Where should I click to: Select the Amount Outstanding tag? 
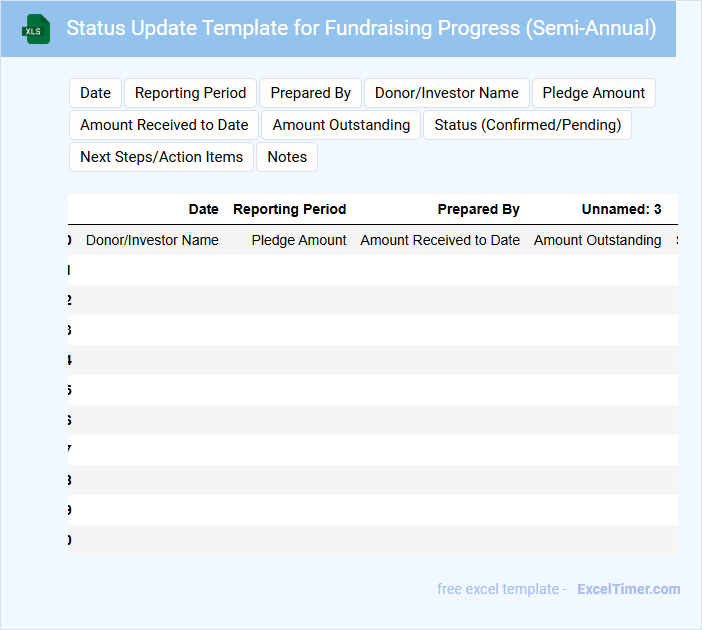click(x=341, y=125)
